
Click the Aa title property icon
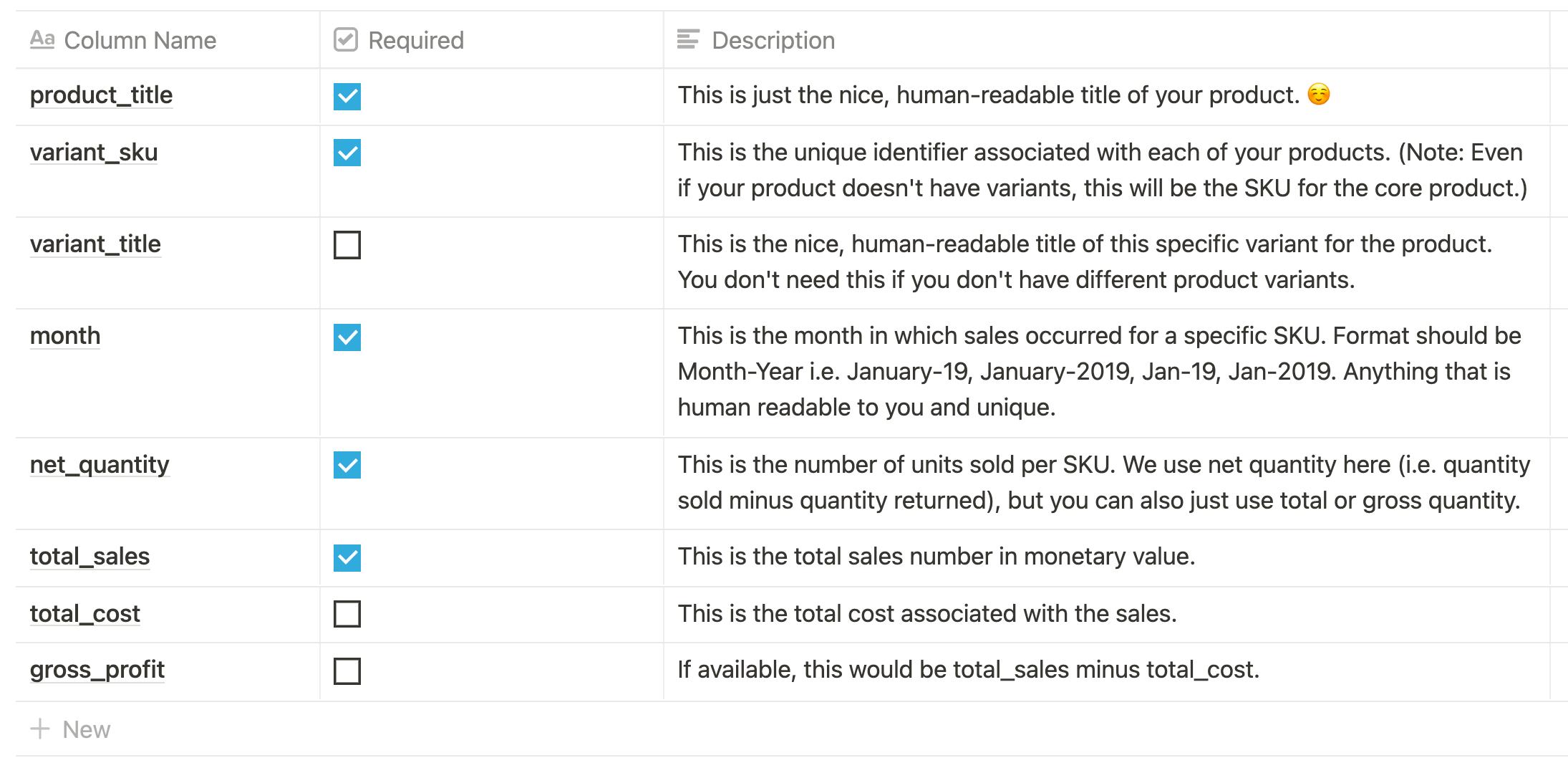tap(42, 39)
